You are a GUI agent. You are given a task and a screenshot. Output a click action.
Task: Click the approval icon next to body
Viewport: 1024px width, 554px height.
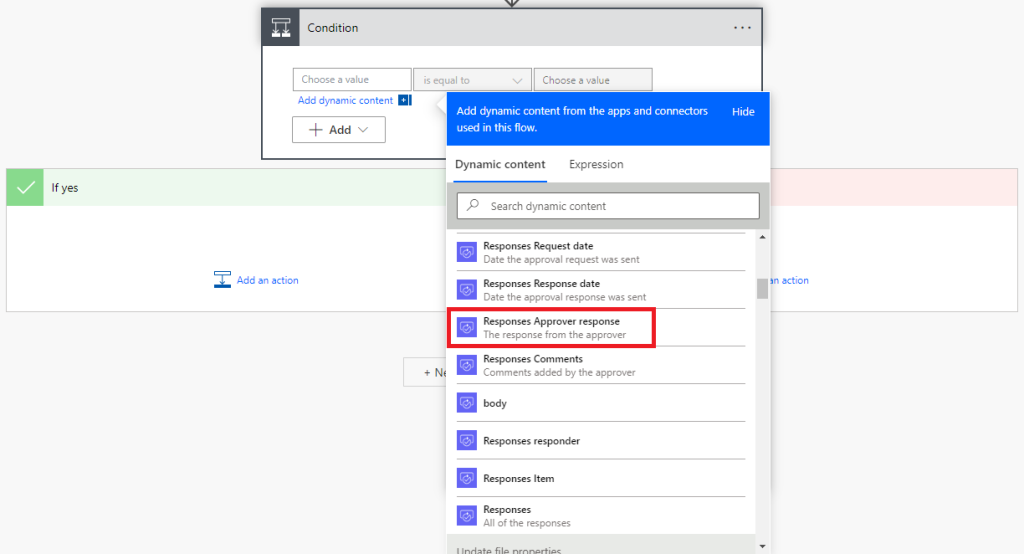click(x=467, y=403)
